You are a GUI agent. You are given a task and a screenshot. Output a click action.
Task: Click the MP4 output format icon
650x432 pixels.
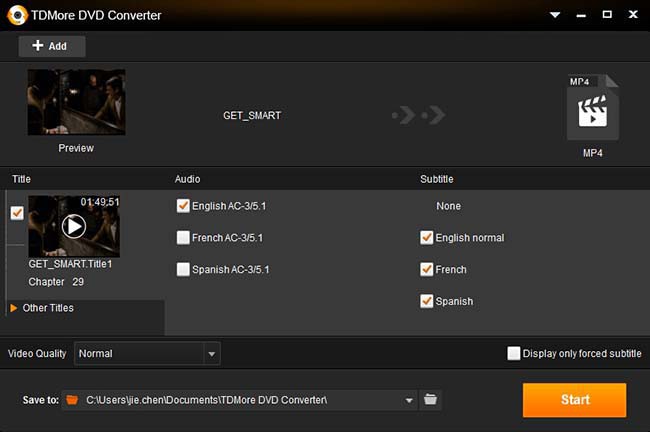[x=593, y=108]
